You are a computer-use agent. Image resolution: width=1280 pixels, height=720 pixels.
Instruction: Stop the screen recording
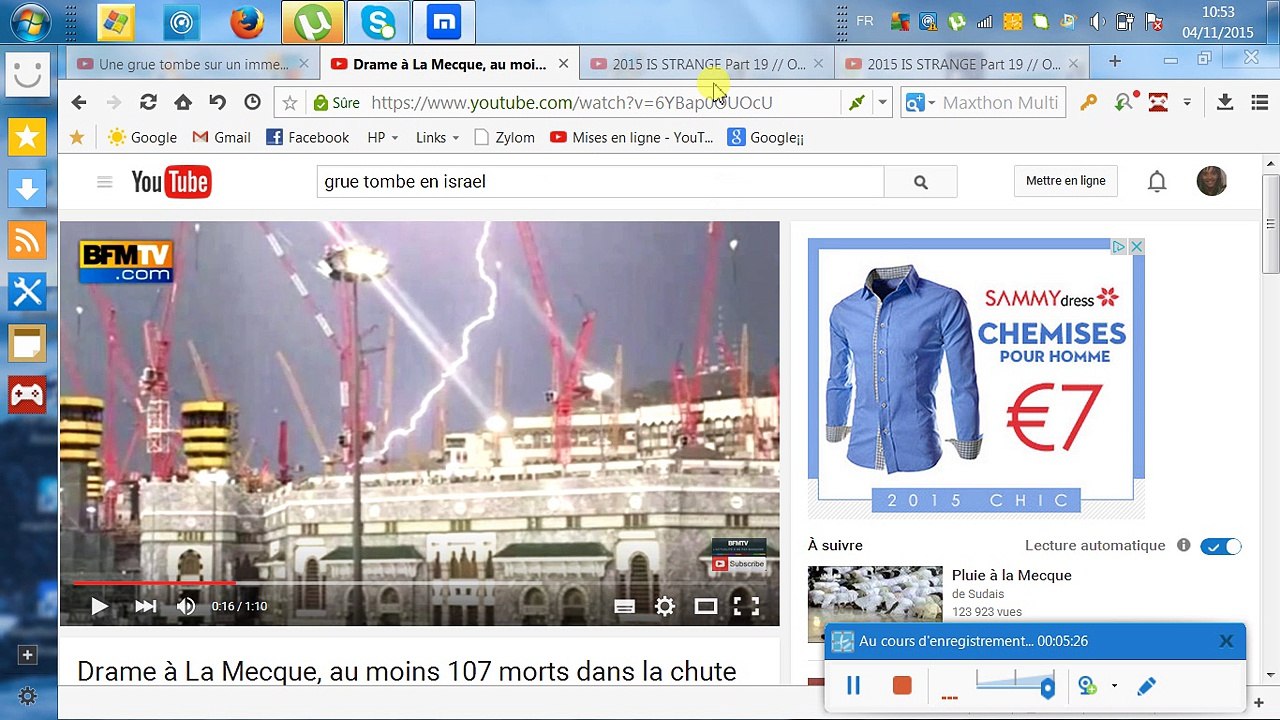pos(902,685)
